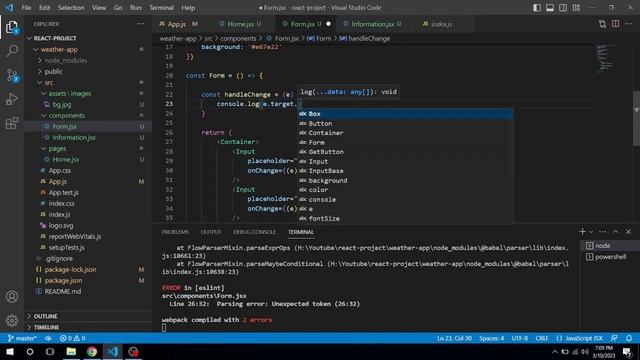
Task: Open the Explorer view in activity bar
Action: pyautogui.click(x=12, y=27)
